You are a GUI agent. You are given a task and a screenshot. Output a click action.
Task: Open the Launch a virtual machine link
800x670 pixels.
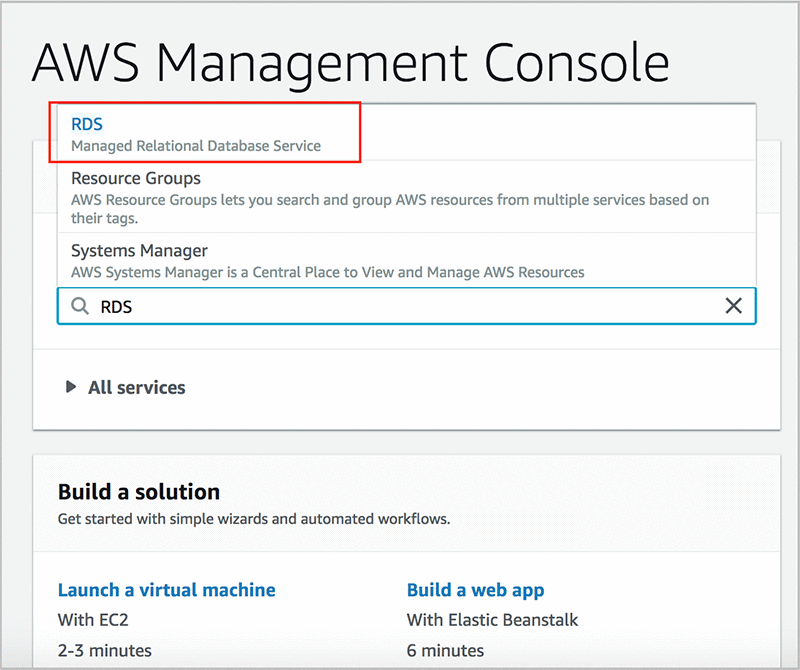[166, 590]
